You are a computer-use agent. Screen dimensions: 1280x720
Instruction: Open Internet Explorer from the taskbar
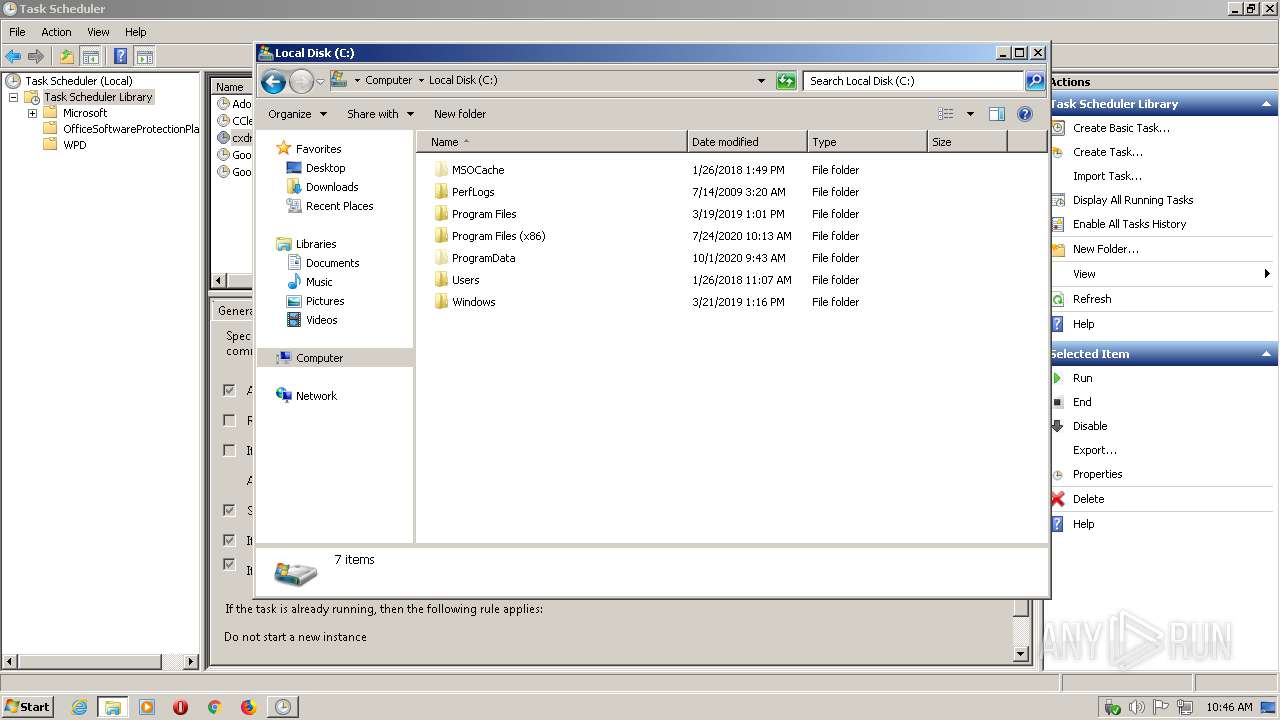[x=79, y=707]
